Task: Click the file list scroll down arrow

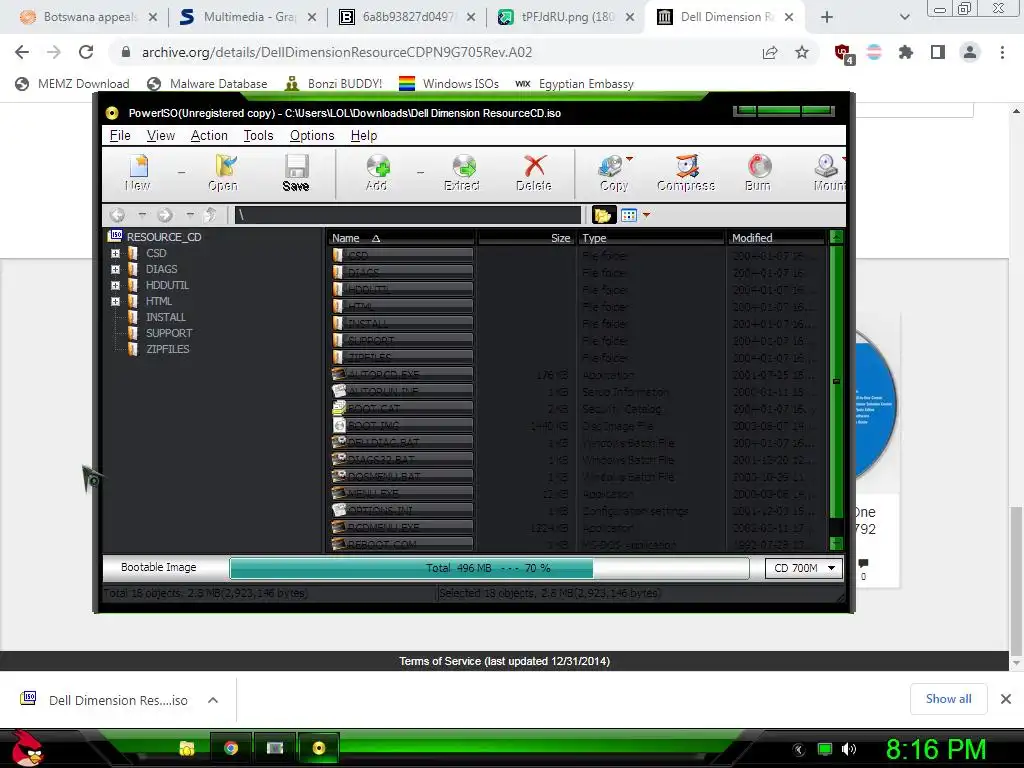Action: pyautogui.click(x=836, y=543)
